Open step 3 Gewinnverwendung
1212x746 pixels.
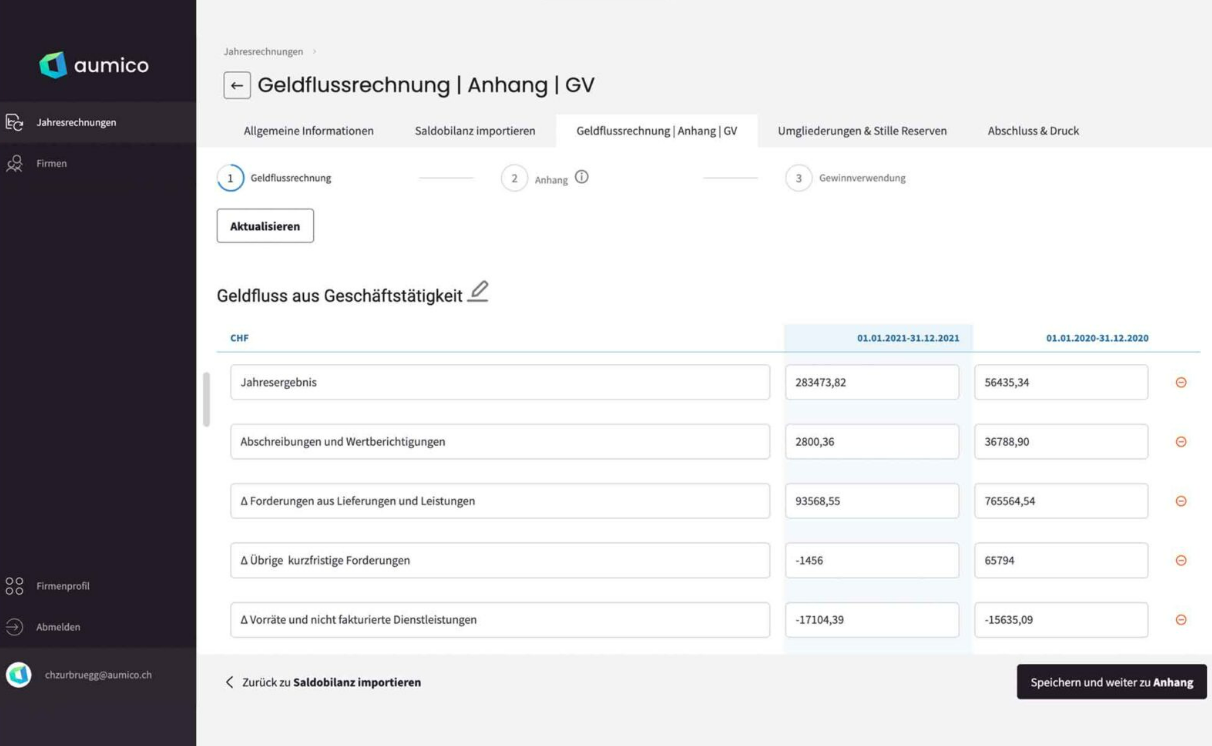click(x=798, y=178)
